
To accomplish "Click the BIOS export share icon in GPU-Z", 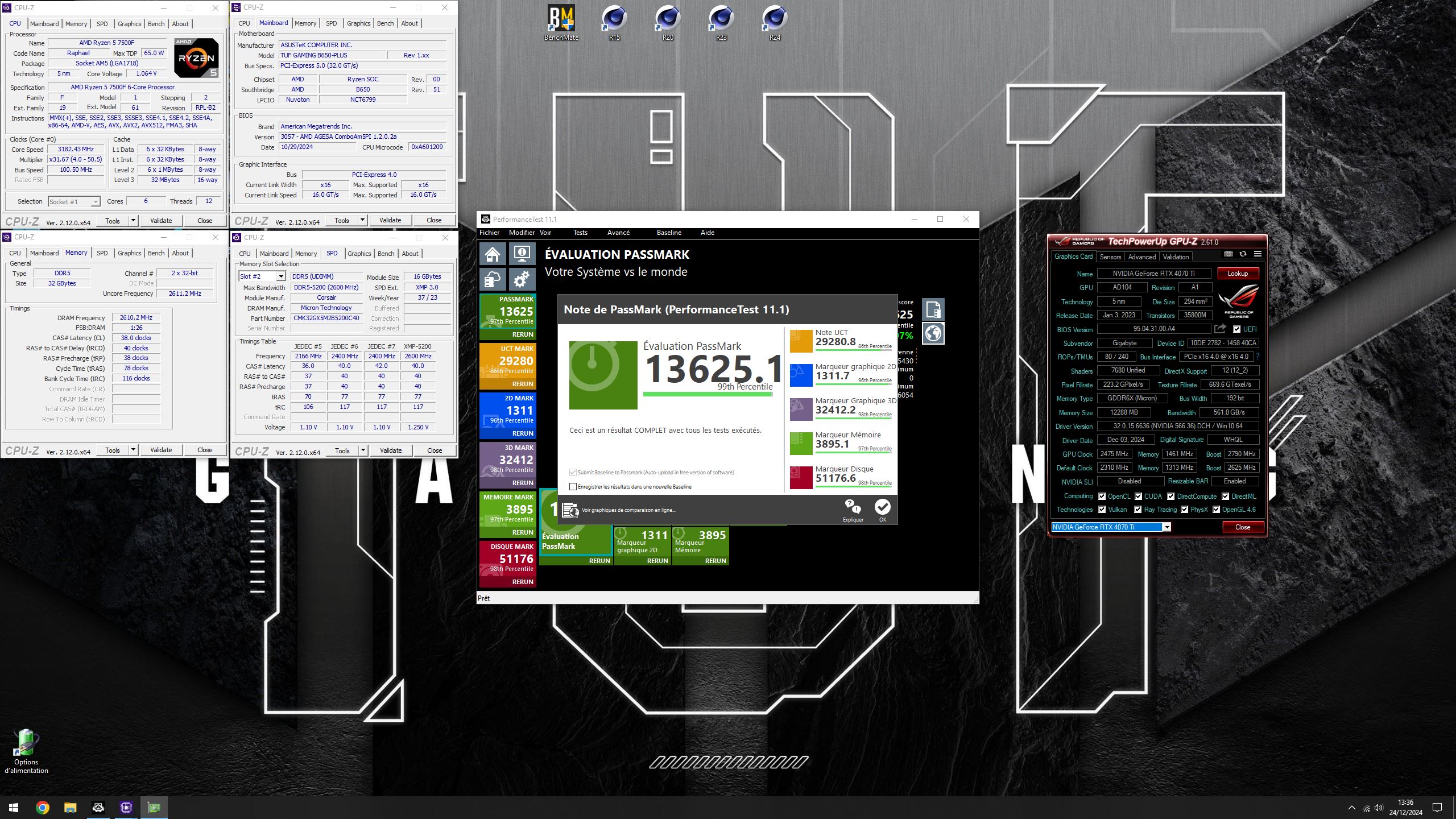I will [1220, 329].
